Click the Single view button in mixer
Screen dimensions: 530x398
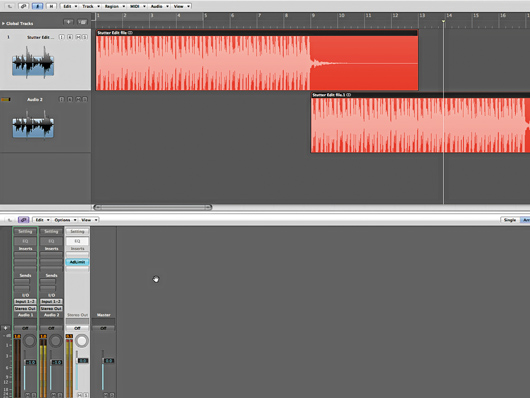(510, 220)
